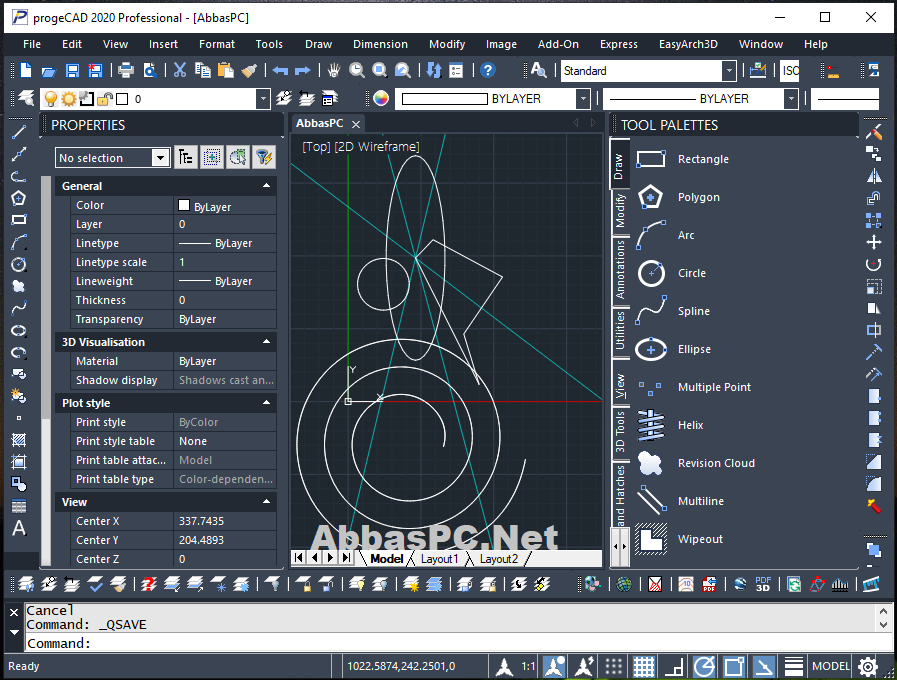This screenshot has width=897, height=680.
Task: Undo using the left arrow icon
Action: point(280,71)
